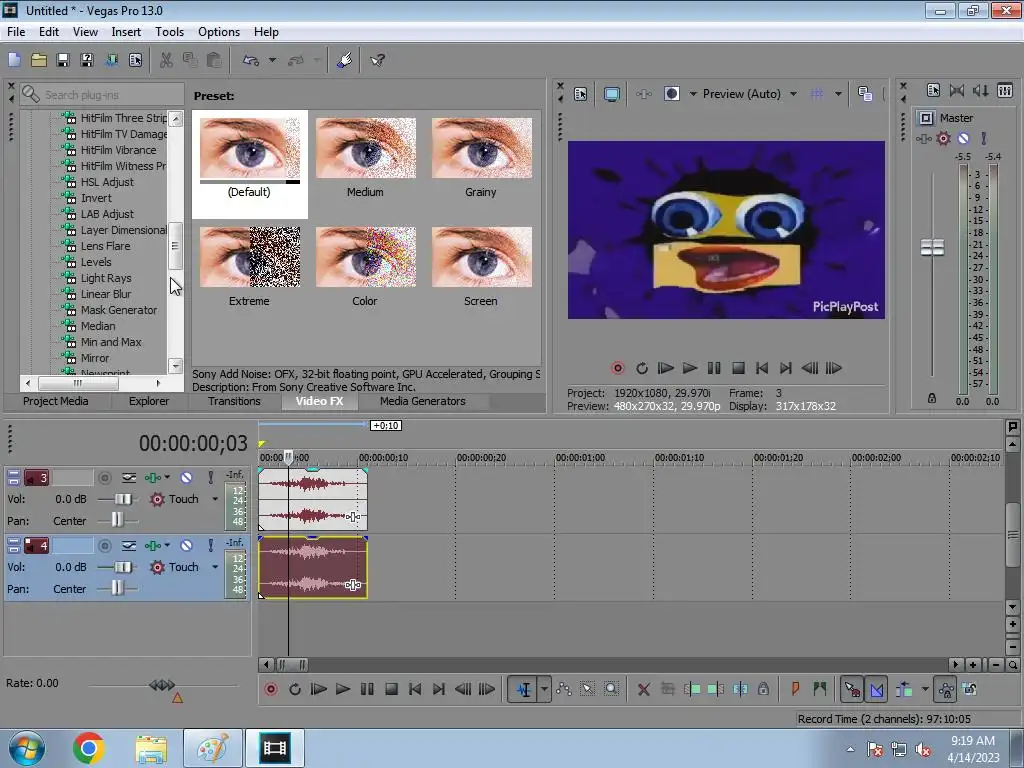Mute audio track 3
This screenshot has width=1024, height=768.
click(186, 478)
